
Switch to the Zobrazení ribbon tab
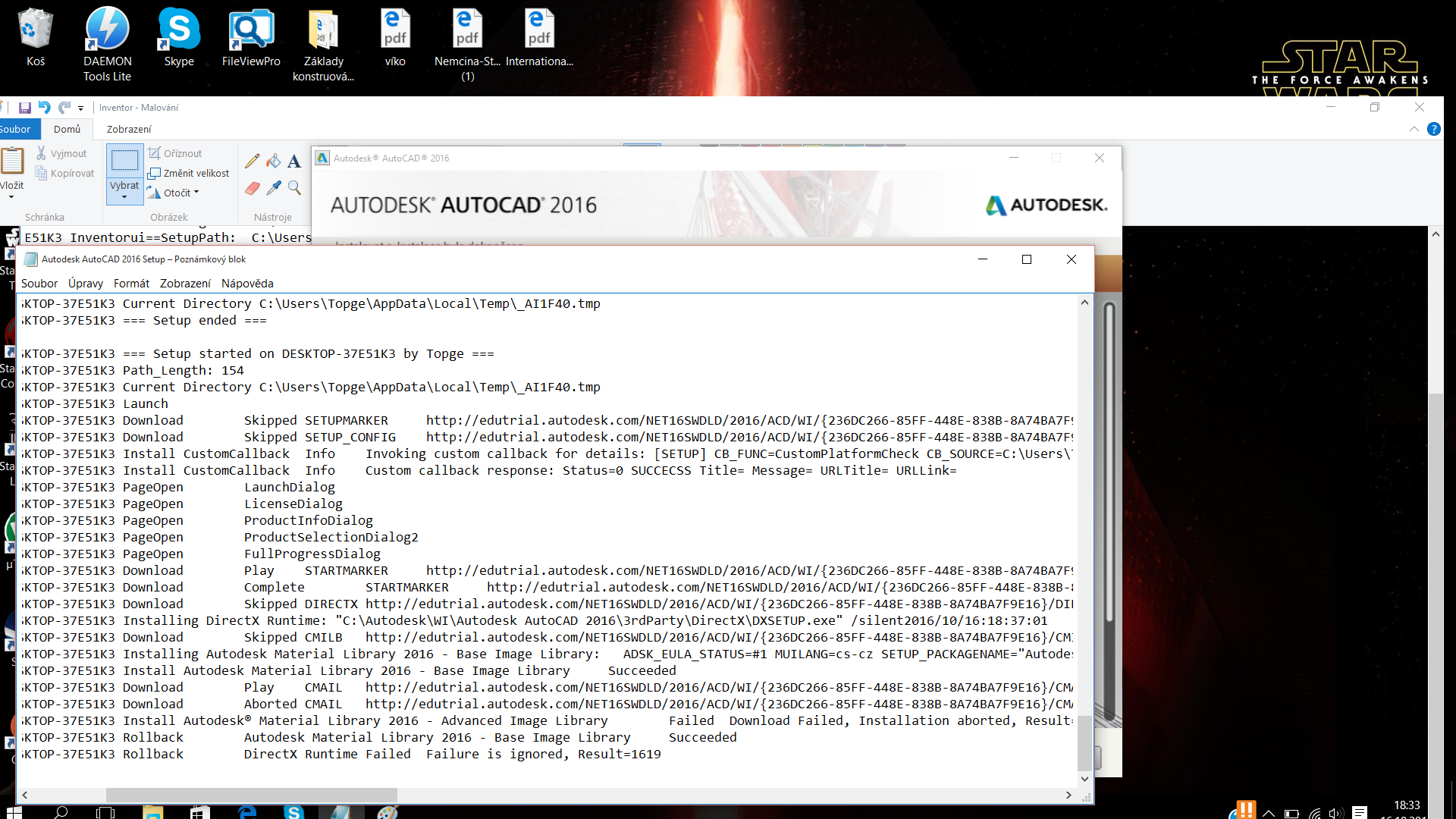tap(129, 129)
